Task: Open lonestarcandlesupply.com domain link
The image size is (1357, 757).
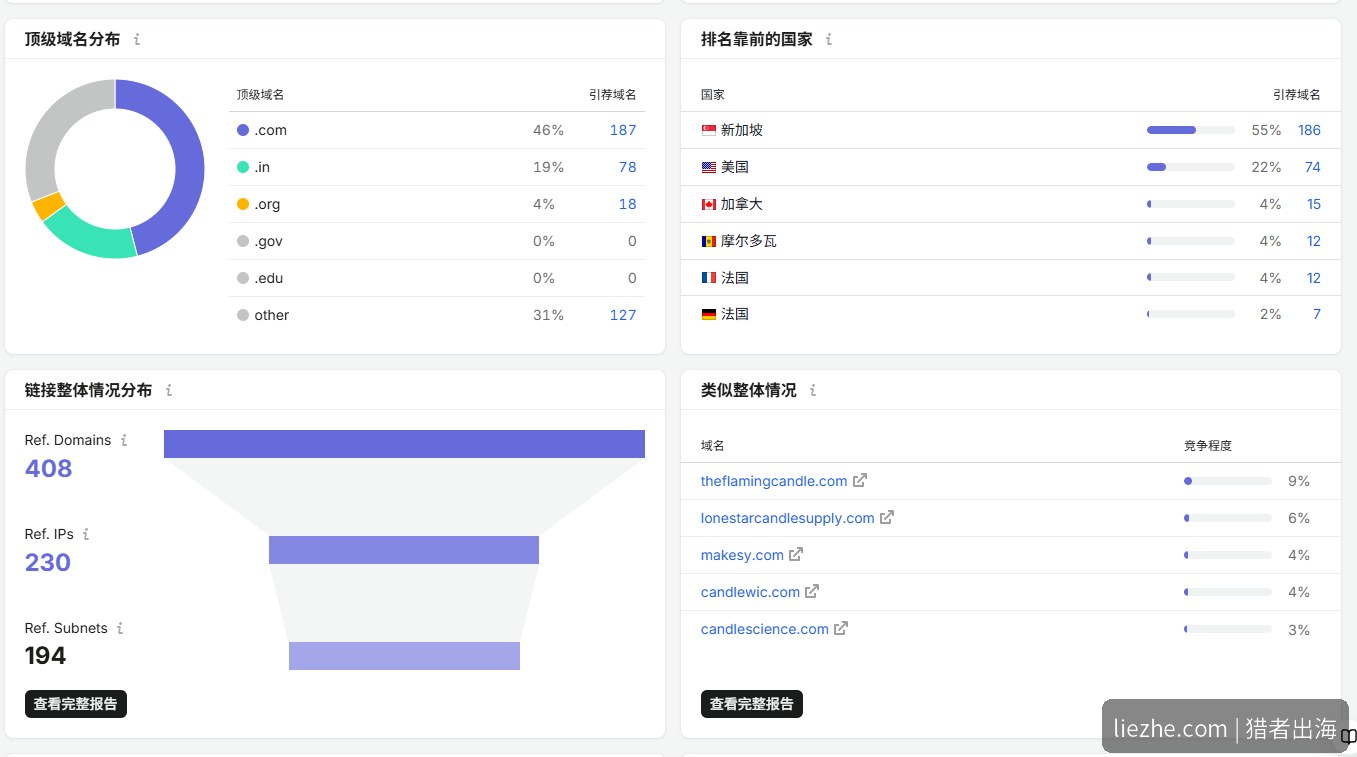Action: pyautogui.click(x=788, y=518)
